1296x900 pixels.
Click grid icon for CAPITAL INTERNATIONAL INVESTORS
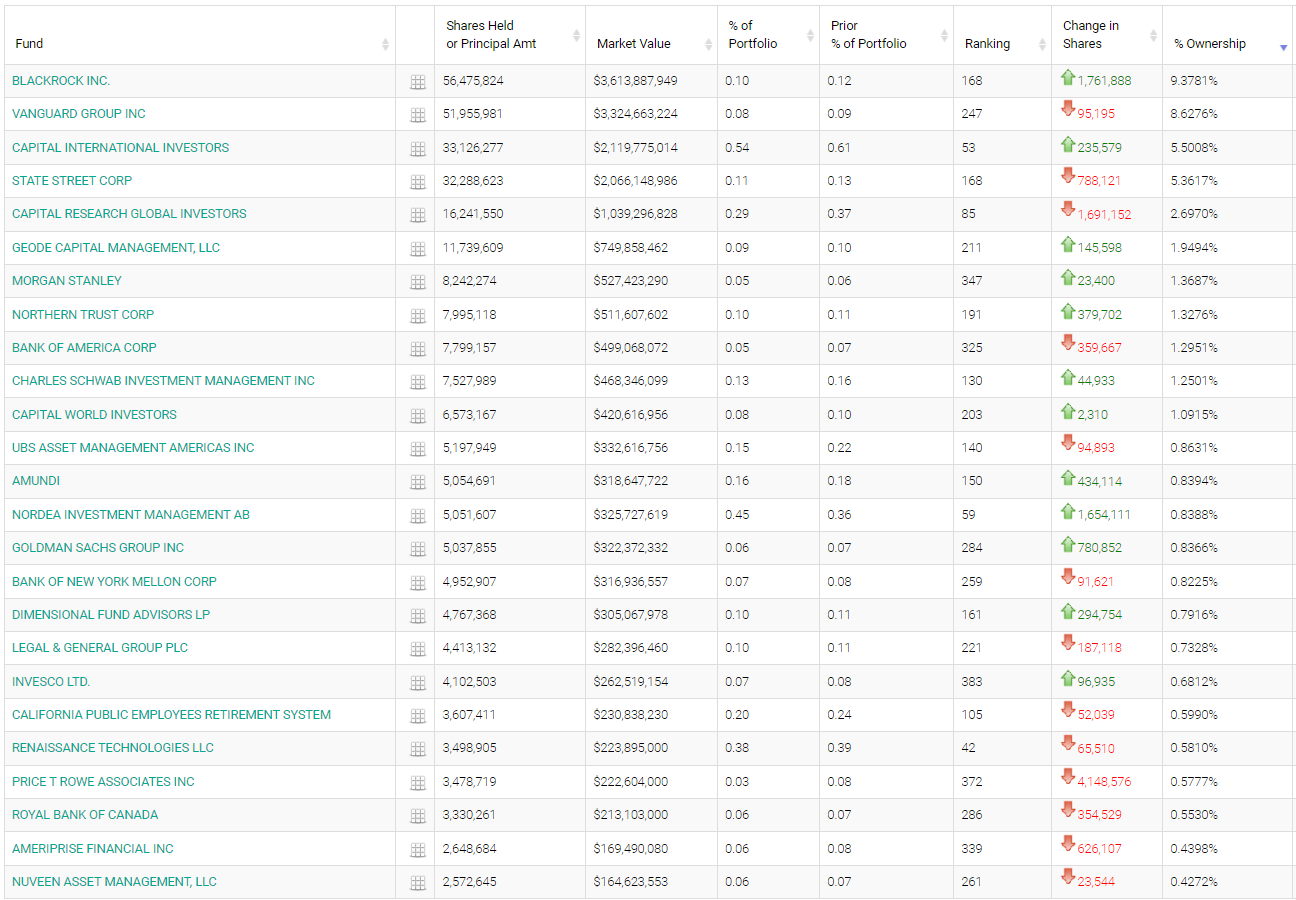coord(418,149)
